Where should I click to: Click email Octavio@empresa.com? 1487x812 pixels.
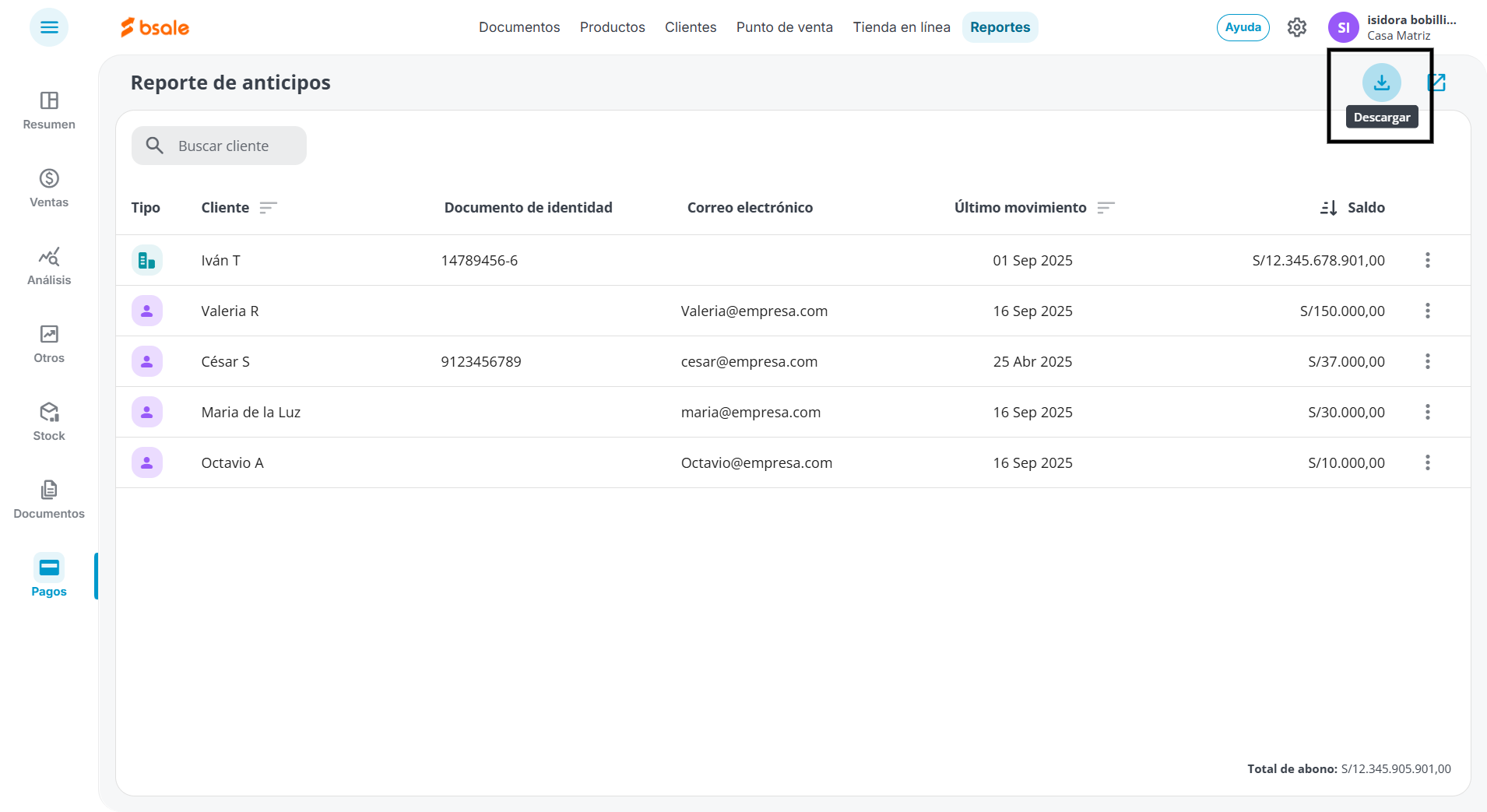coord(757,462)
